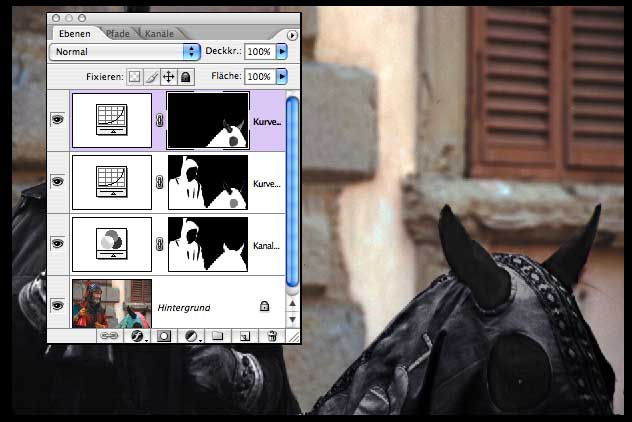Create a new layer group folder
Image resolution: width=632 pixels, height=422 pixels.
[x=218, y=336]
